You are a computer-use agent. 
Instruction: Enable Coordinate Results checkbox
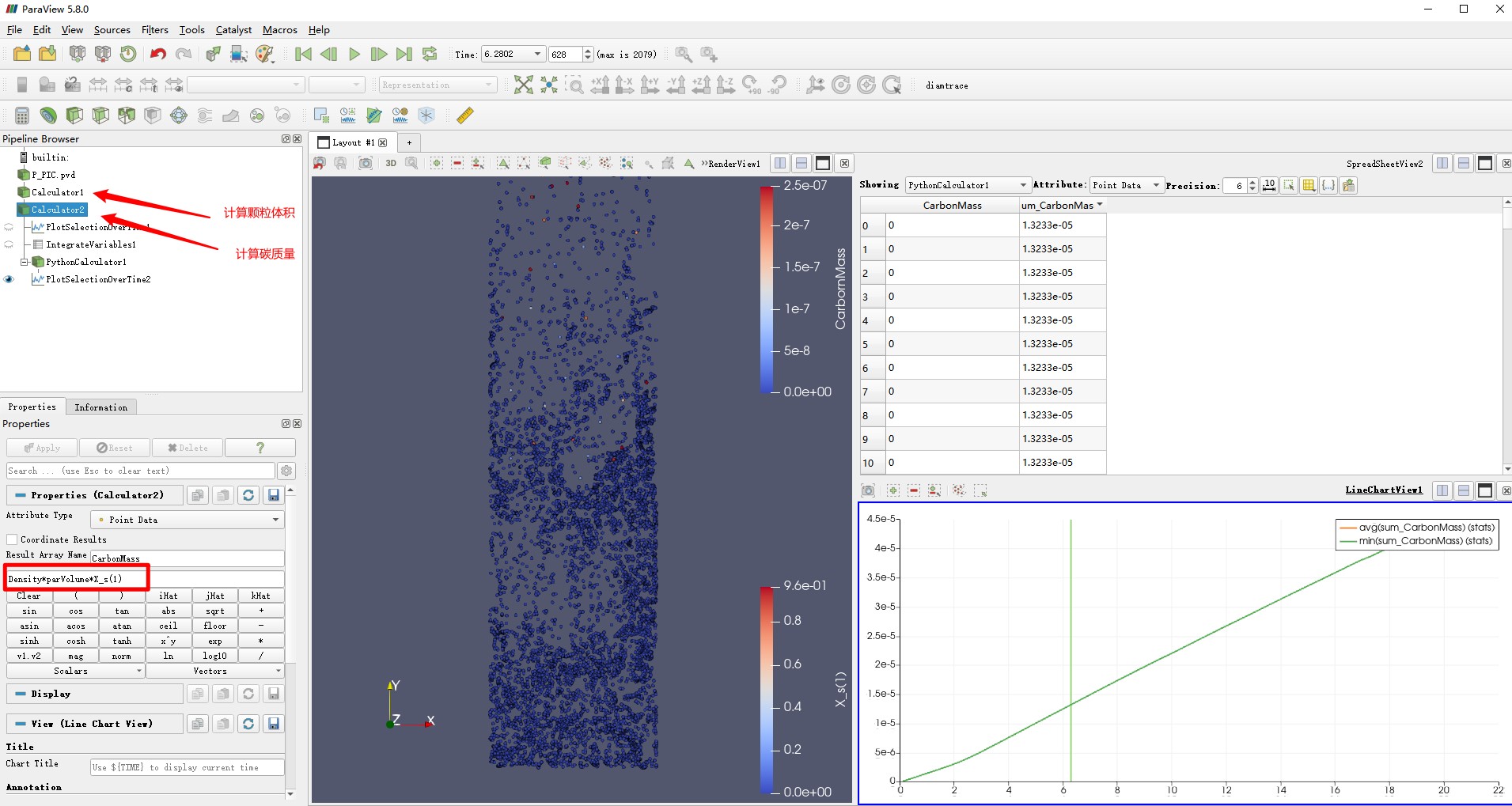coord(12,539)
